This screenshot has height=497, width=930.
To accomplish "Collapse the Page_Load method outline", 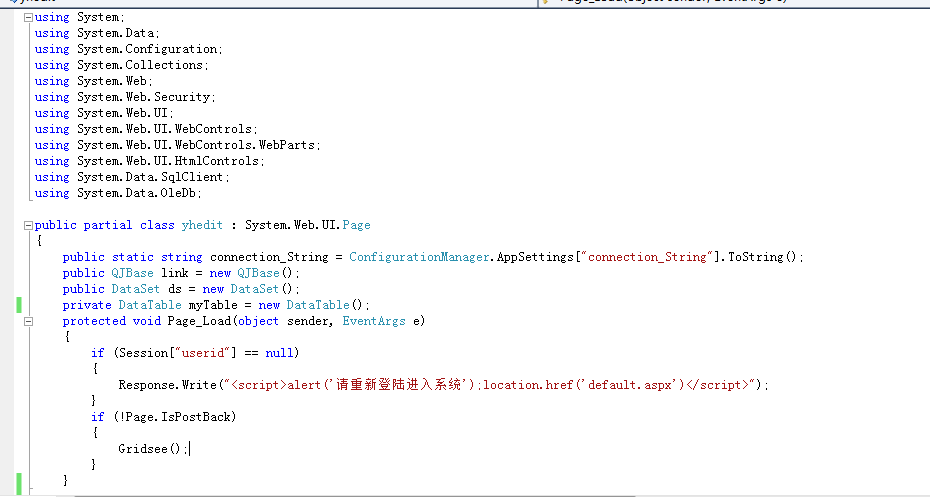I will (28, 321).
